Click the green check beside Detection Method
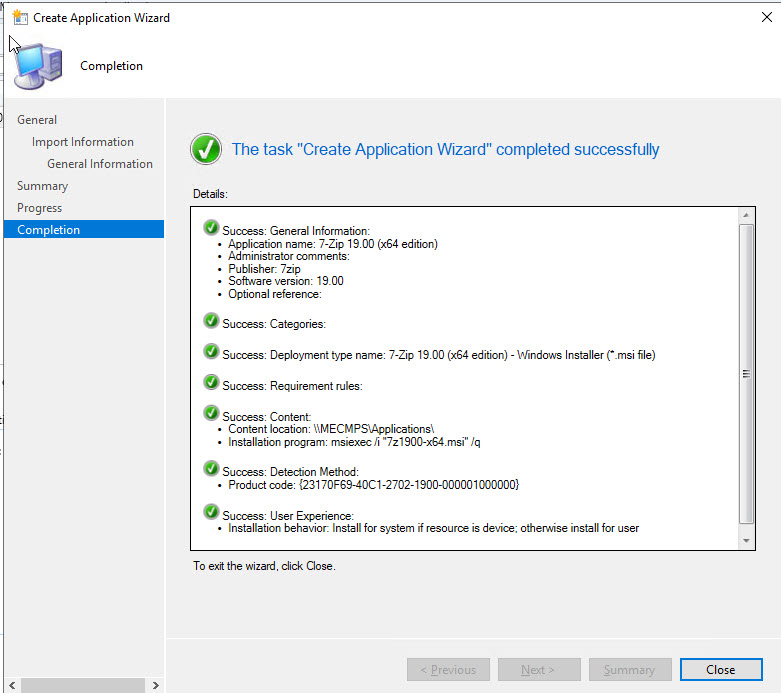The image size is (781, 693). point(211,468)
